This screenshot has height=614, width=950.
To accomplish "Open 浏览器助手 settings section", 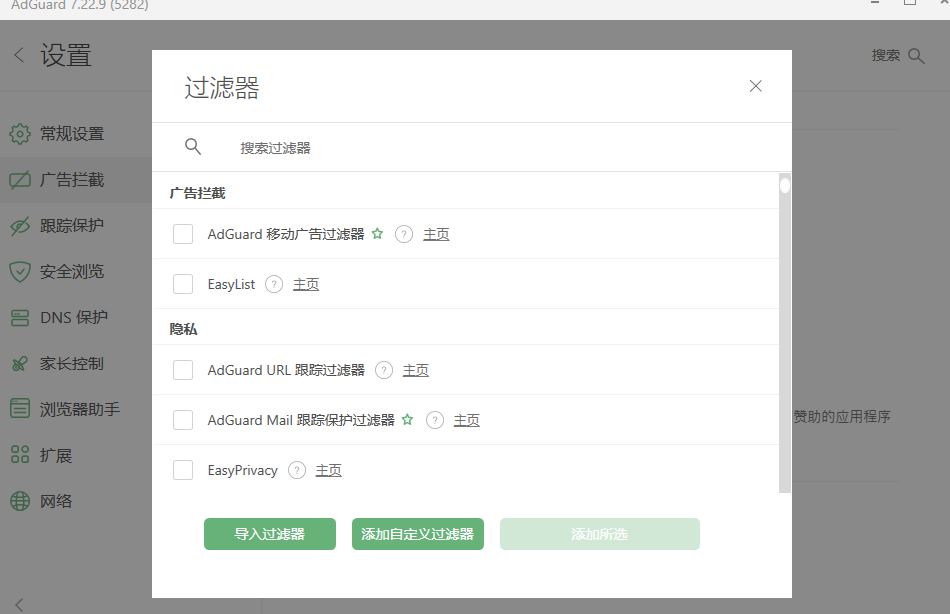I will click(76, 409).
